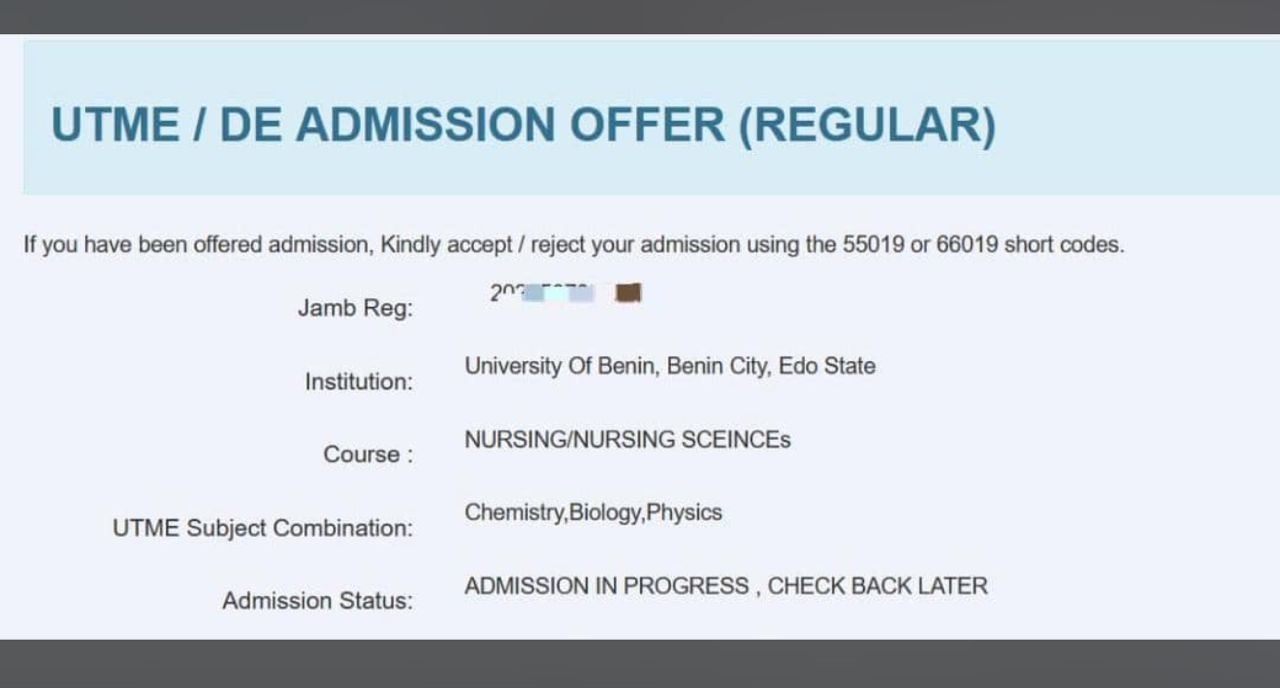
Task: Click the CHECK BACK LATER text
Action: click(x=877, y=586)
